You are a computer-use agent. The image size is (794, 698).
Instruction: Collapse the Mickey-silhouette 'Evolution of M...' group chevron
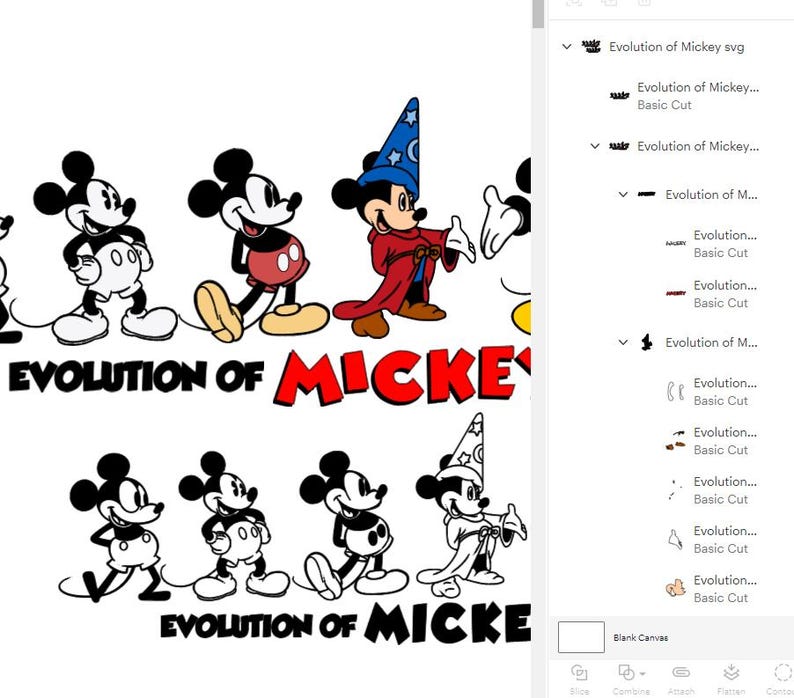pyautogui.click(x=623, y=342)
